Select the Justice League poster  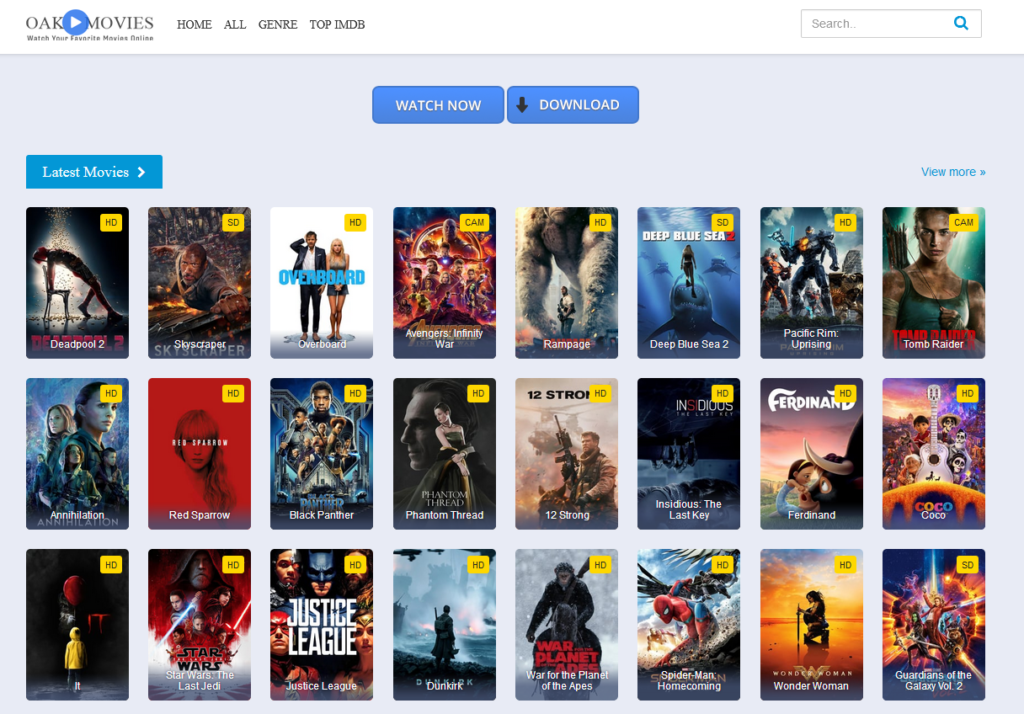[x=321, y=625]
